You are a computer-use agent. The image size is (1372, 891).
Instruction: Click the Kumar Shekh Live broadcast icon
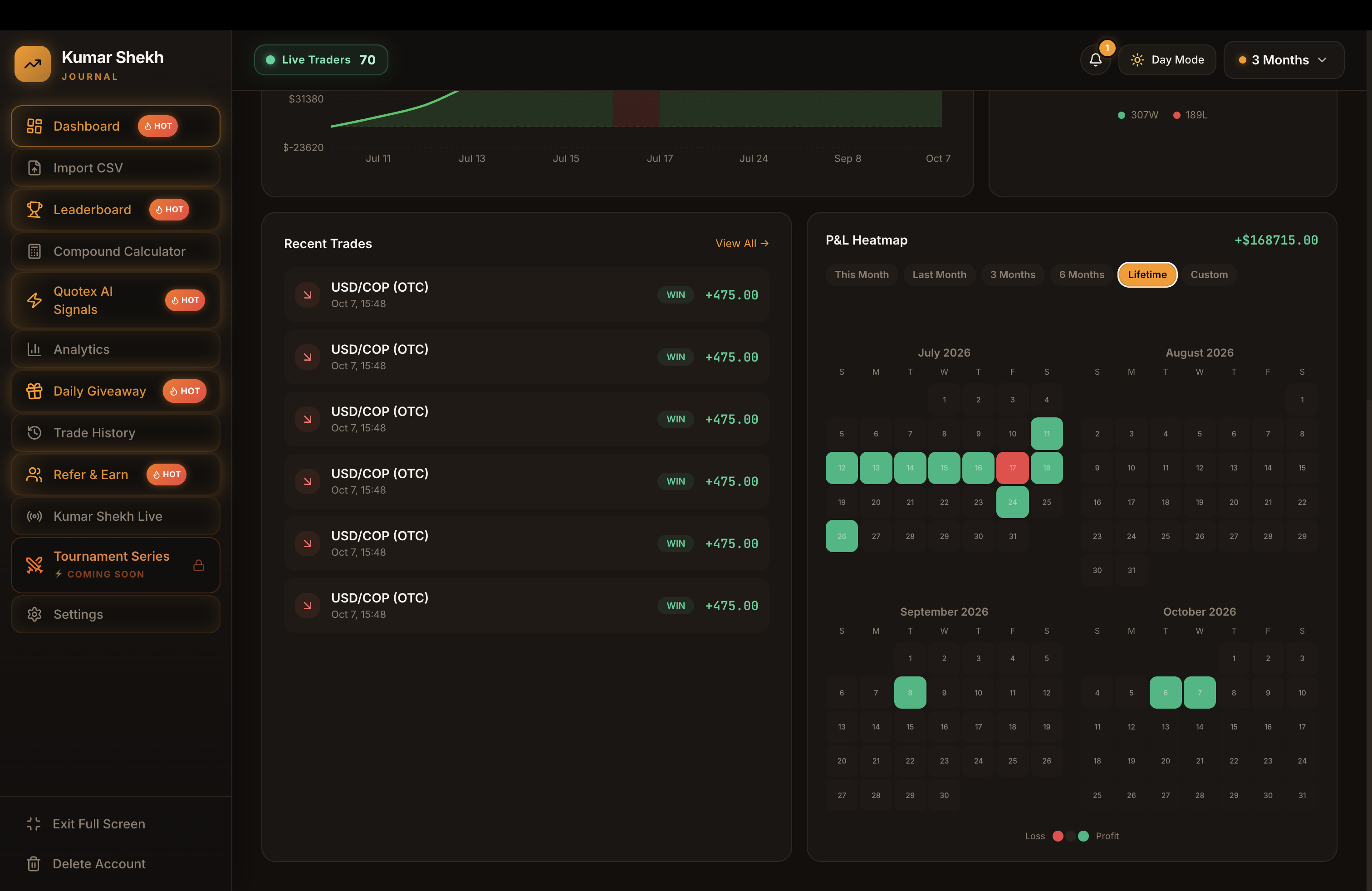coord(34,516)
